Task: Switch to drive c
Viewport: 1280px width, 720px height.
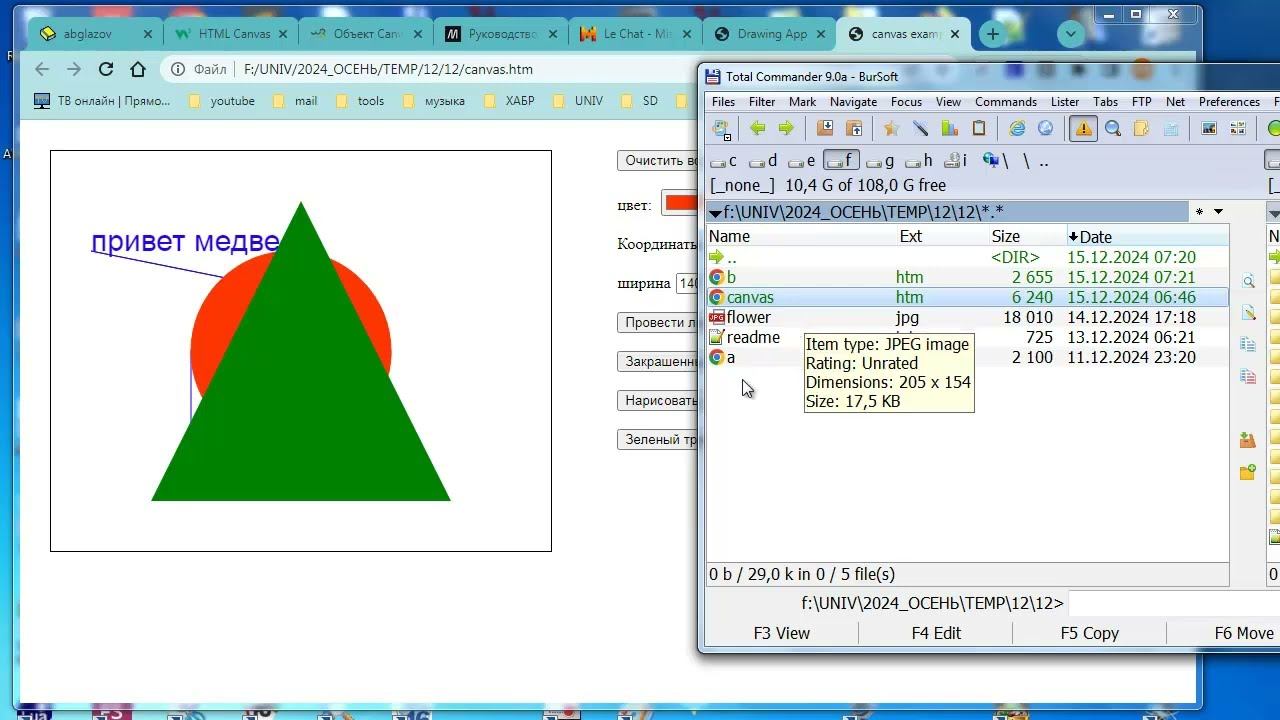Action: tap(723, 161)
